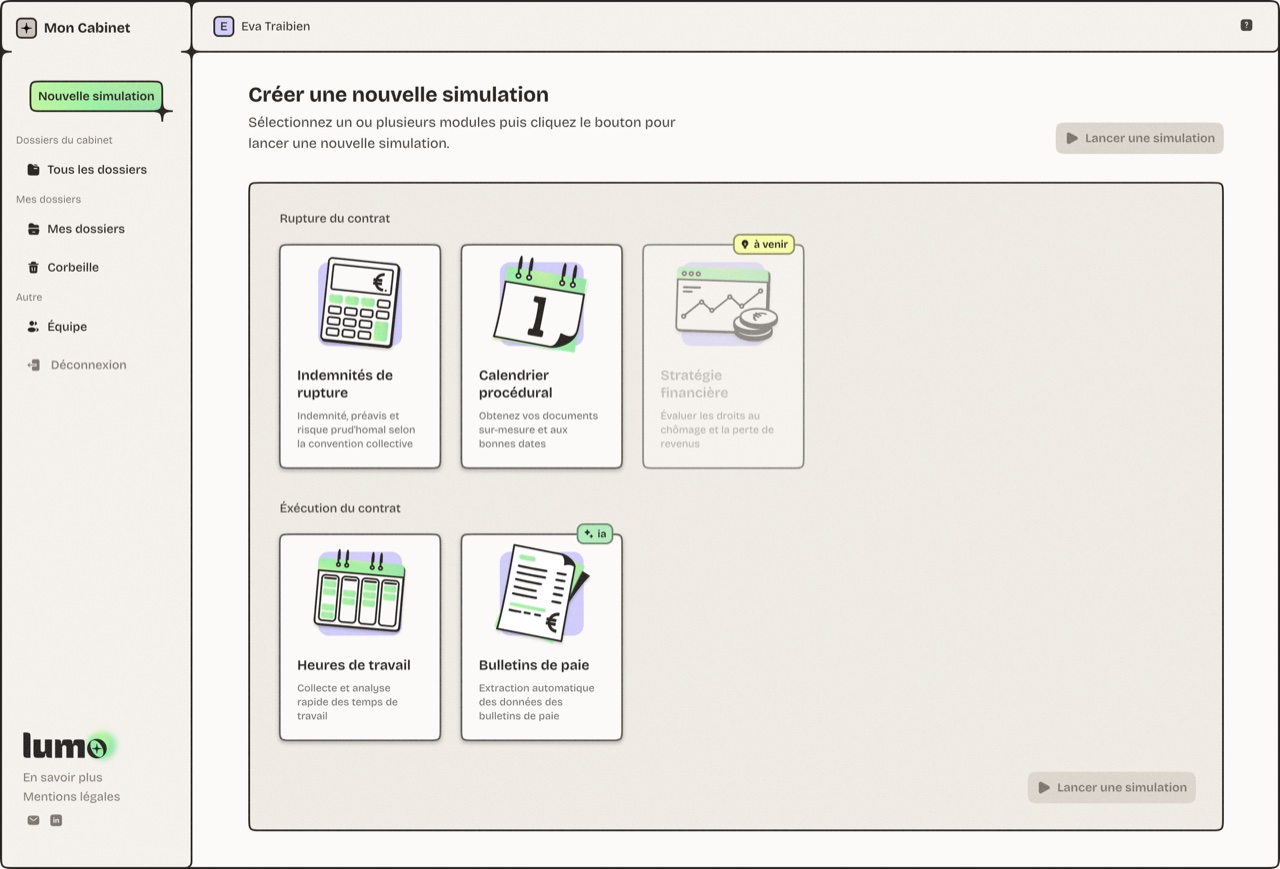The height and width of the screenshot is (869, 1280).
Task: Click the payslip icon for Bulletins de paie
Action: (x=541, y=592)
